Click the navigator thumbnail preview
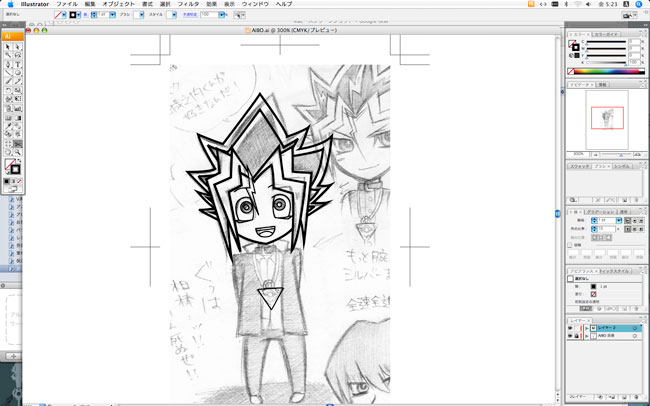Viewport: 650px width, 406px height. click(x=607, y=120)
